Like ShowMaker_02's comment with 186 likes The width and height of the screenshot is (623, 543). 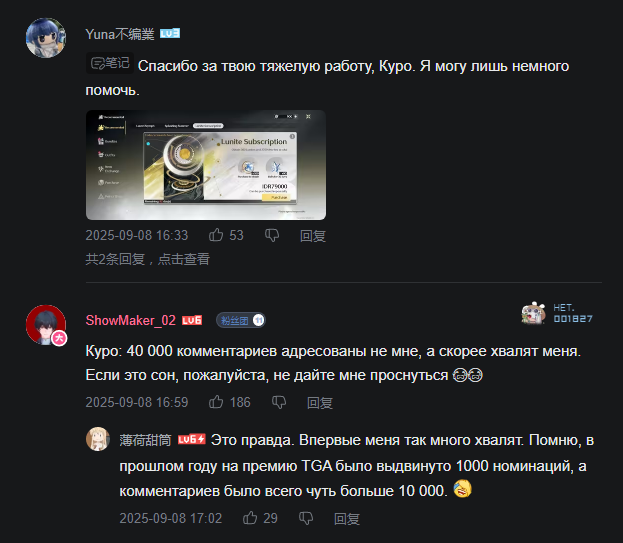216,402
